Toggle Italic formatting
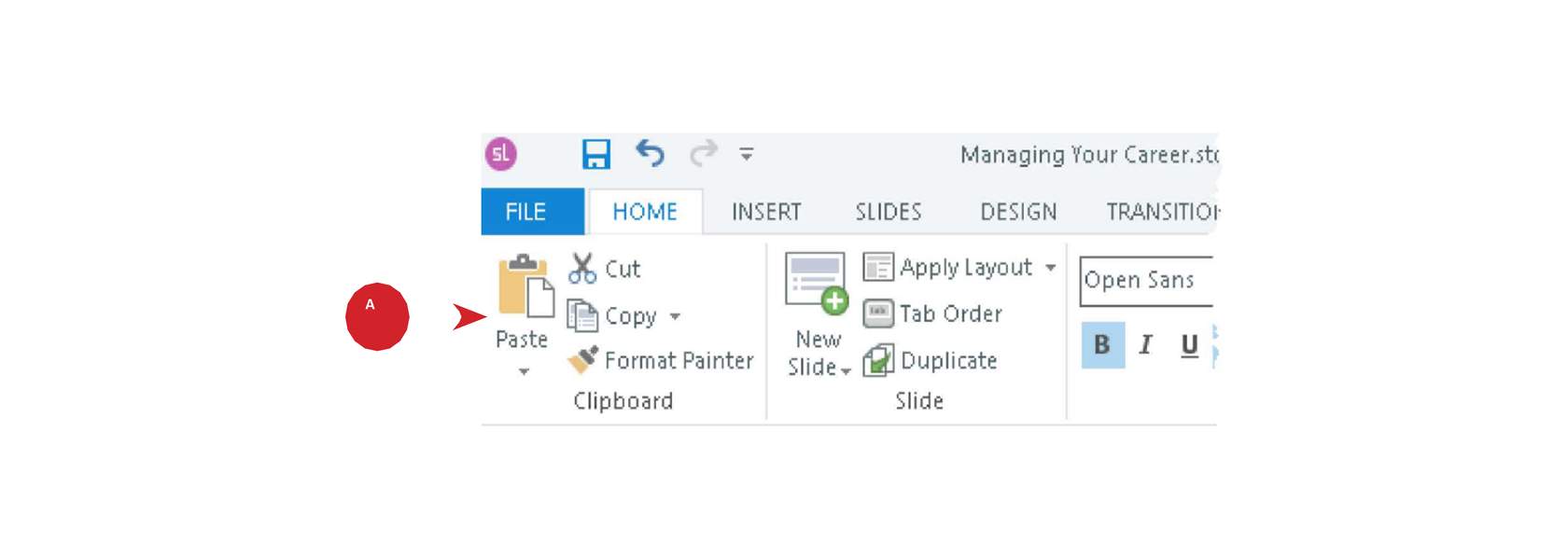Viewport: 1568px width, 557px height. pos(1145,344)
